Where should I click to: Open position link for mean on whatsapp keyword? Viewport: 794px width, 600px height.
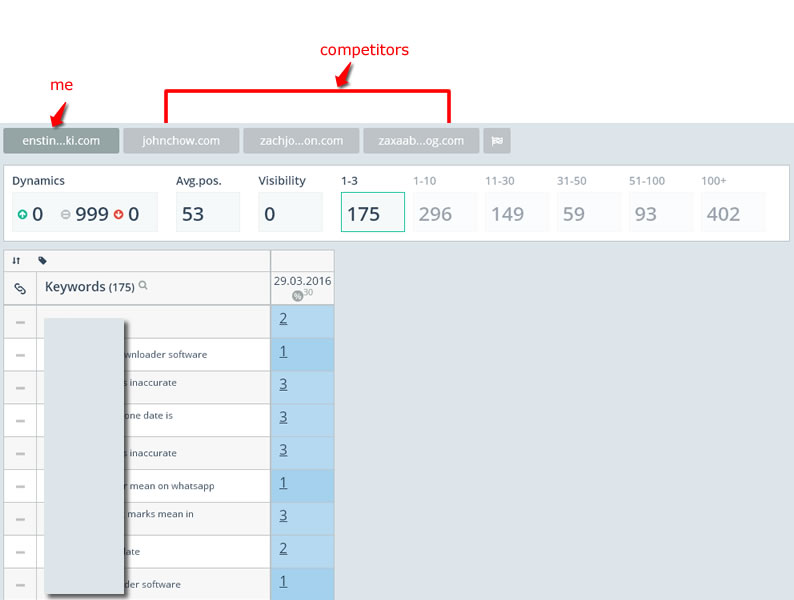pyautogui.click(x=284, y=483)
